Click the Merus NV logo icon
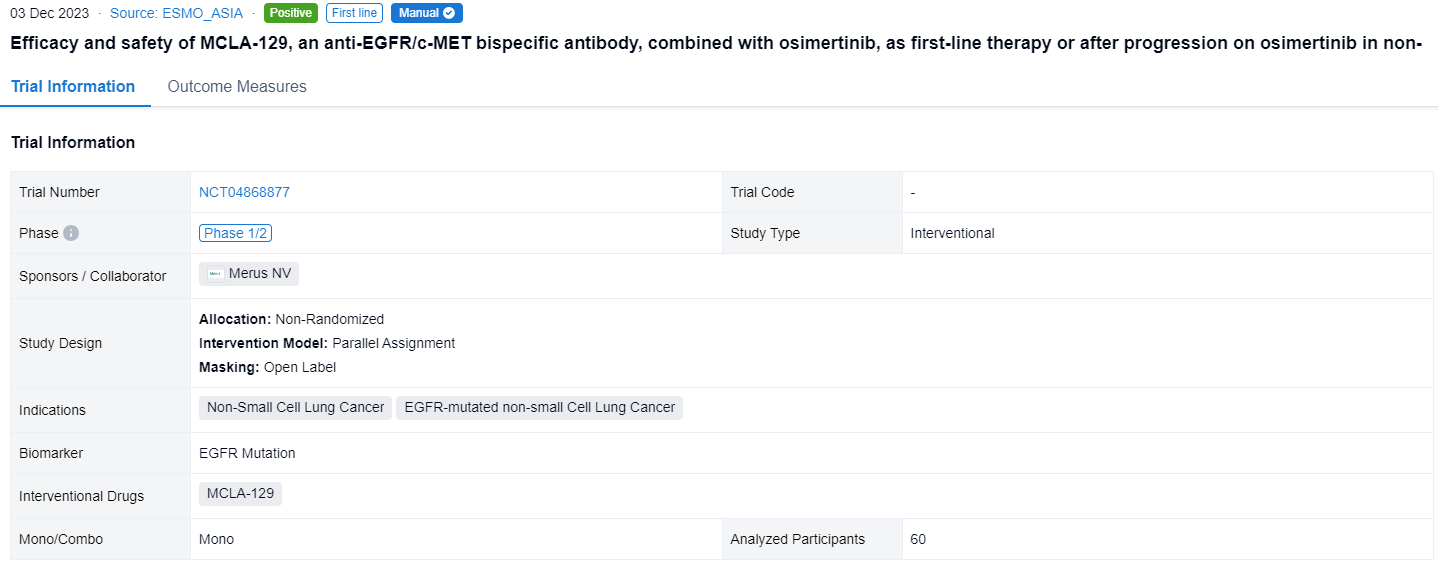 click(x=216, y=274)
